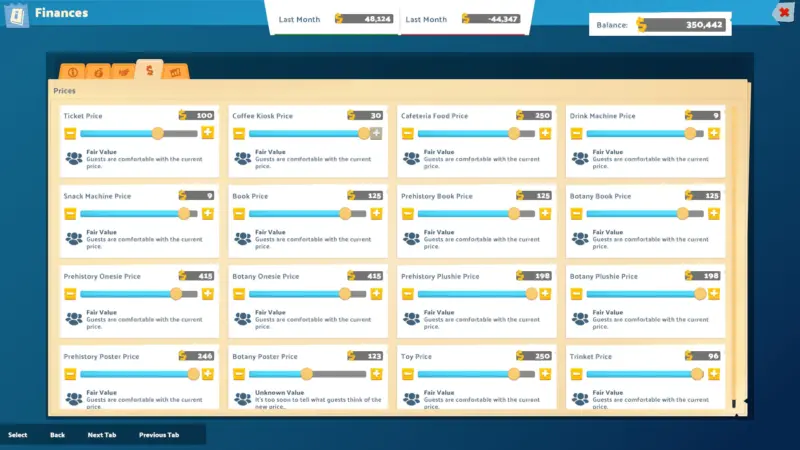This screenshot has width=800, height=450.
Task: Click Back in the bottom bar
Action: [x=57, y=435]
